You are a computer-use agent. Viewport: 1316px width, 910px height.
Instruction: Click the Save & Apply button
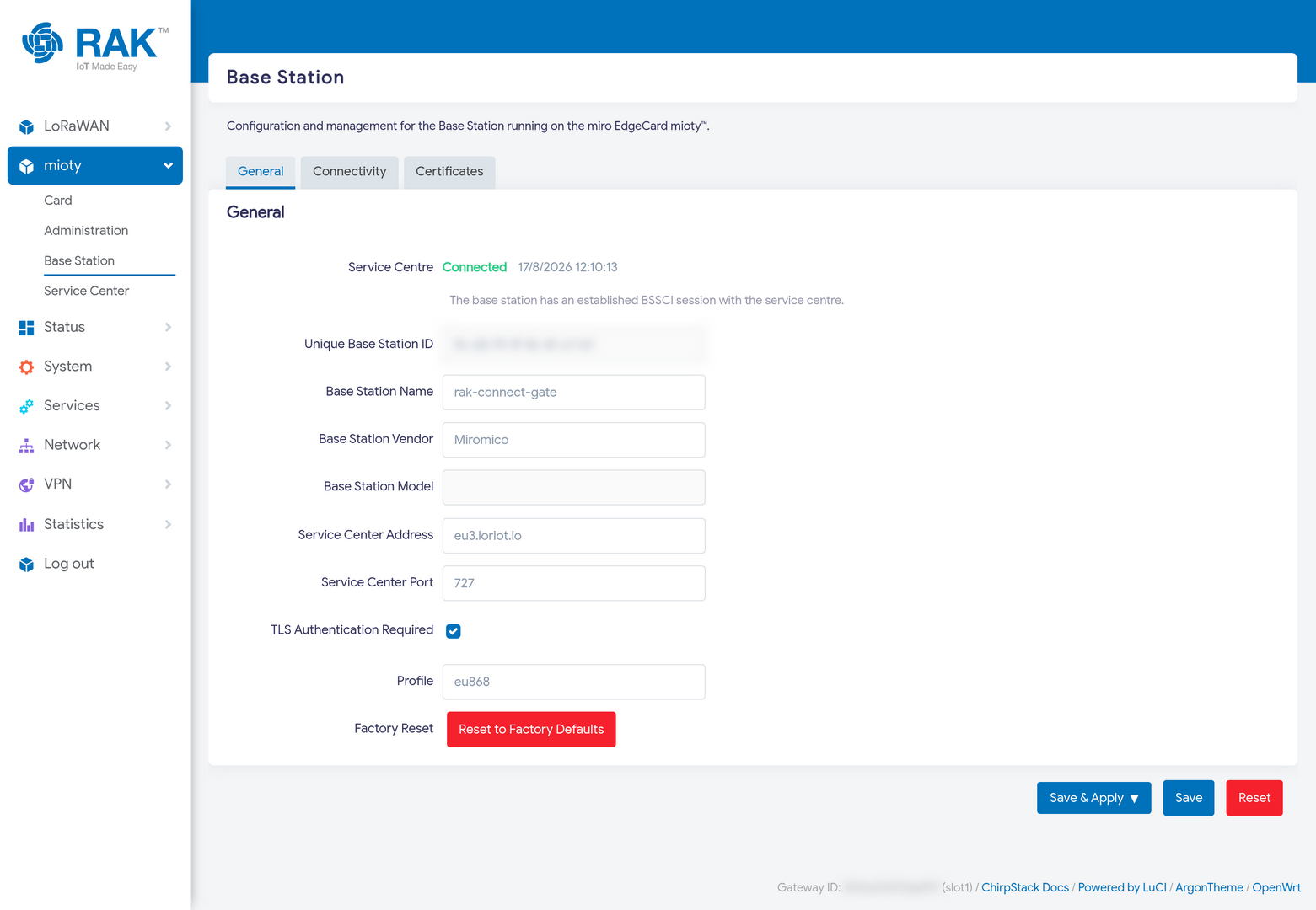click(1094, 798)
